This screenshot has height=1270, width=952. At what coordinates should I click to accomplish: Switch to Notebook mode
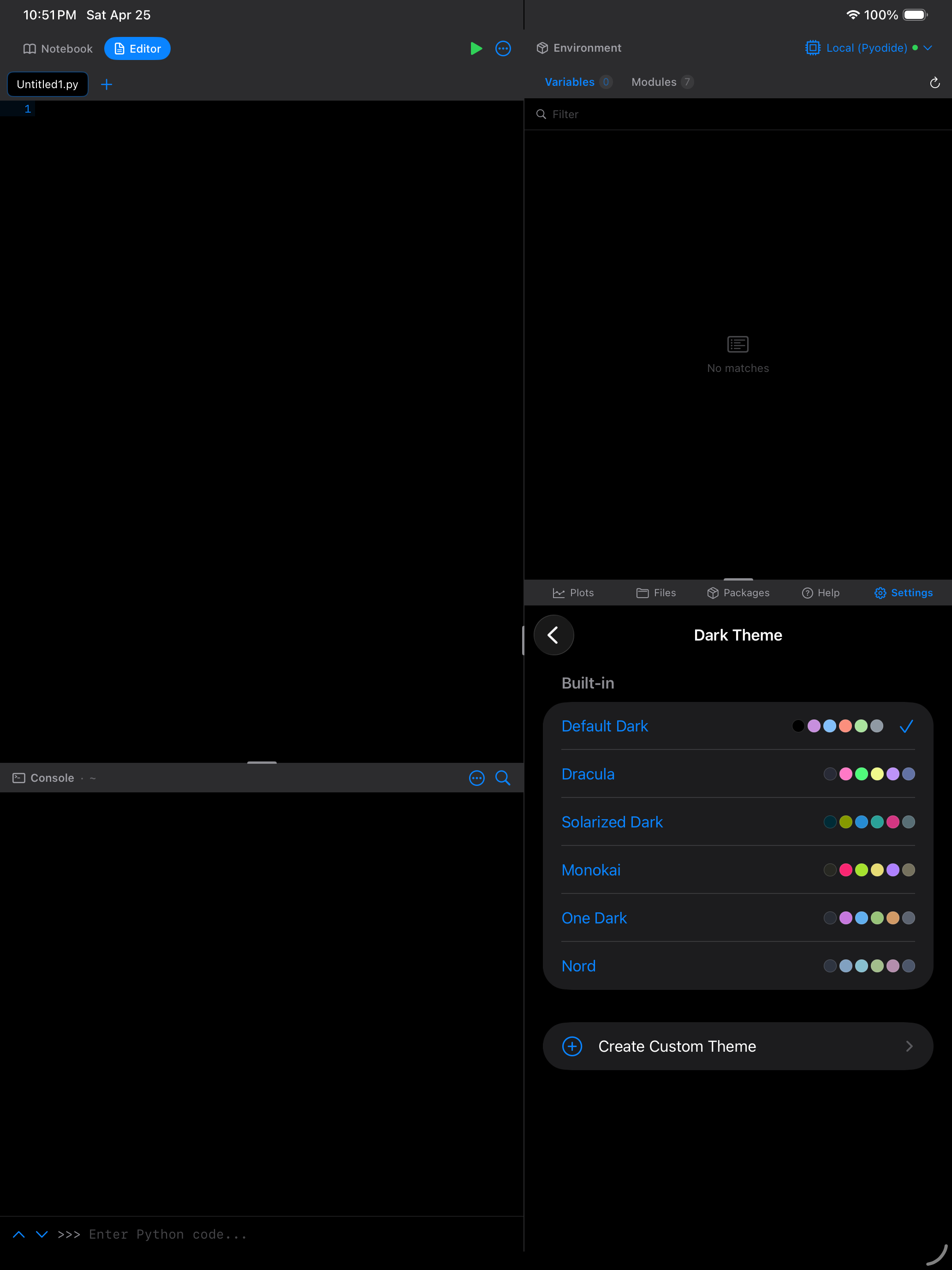point(57,49)
